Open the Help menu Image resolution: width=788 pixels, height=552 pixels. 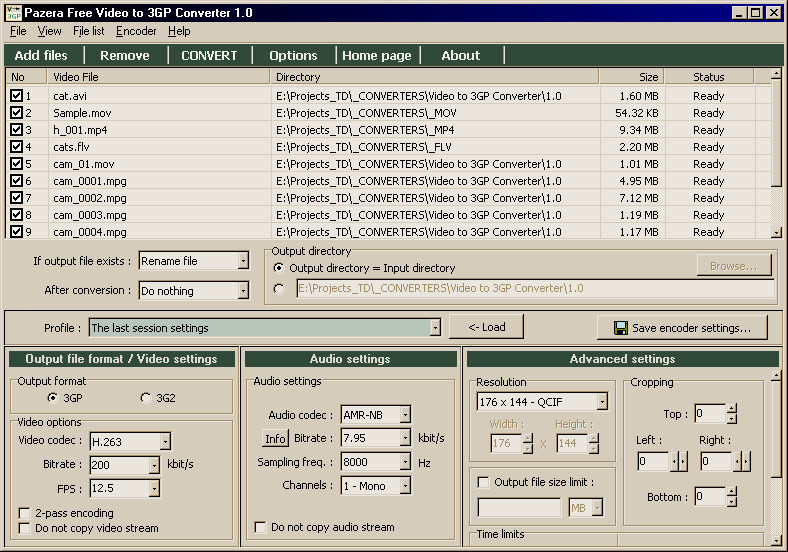[x=179, y=31]
